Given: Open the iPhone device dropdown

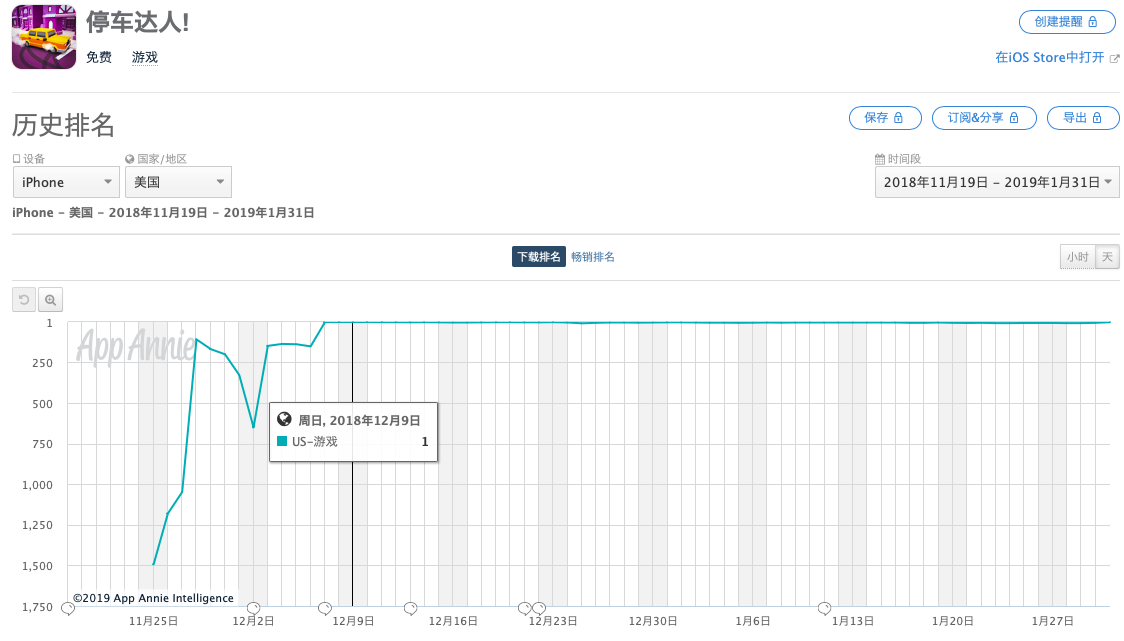Looking at the screenshot, I should click(67, 182).
